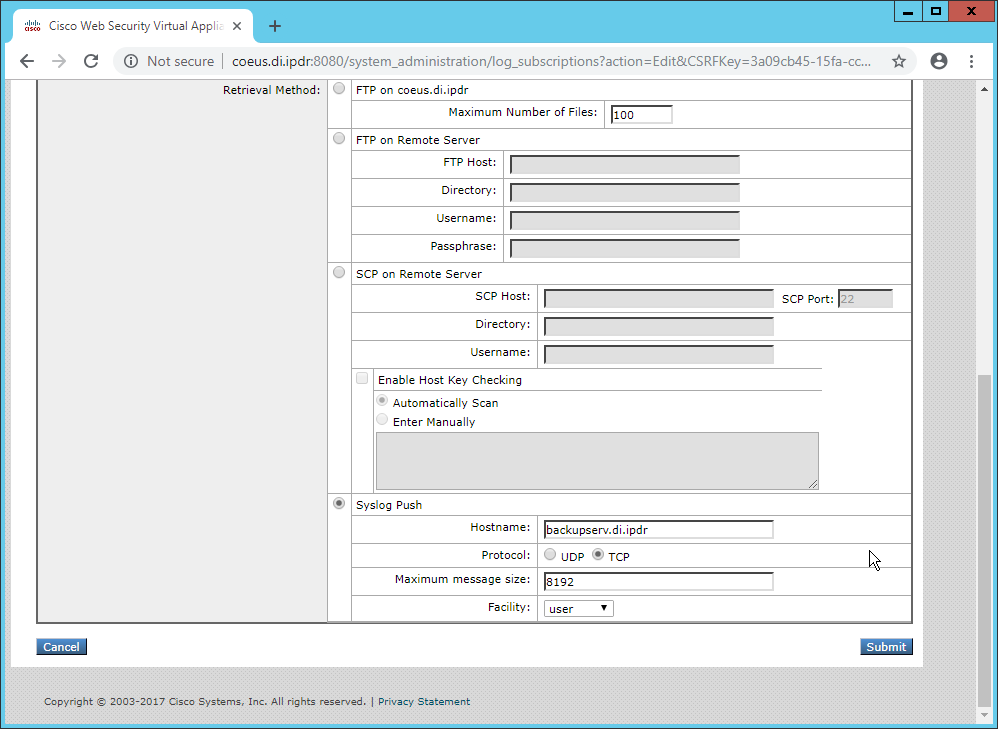The height and width of the screenshot is (729, 998).
Task: Select Automatically Scan radio option
Action: [x=382, y=401]
